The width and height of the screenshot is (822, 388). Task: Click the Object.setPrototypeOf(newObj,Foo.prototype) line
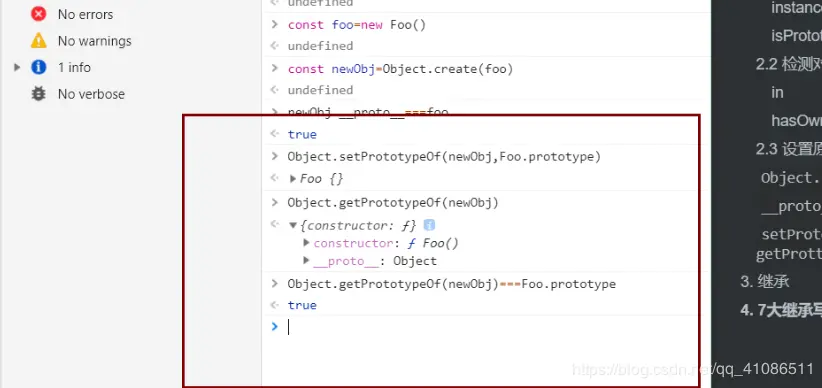(x=444, y=156)
